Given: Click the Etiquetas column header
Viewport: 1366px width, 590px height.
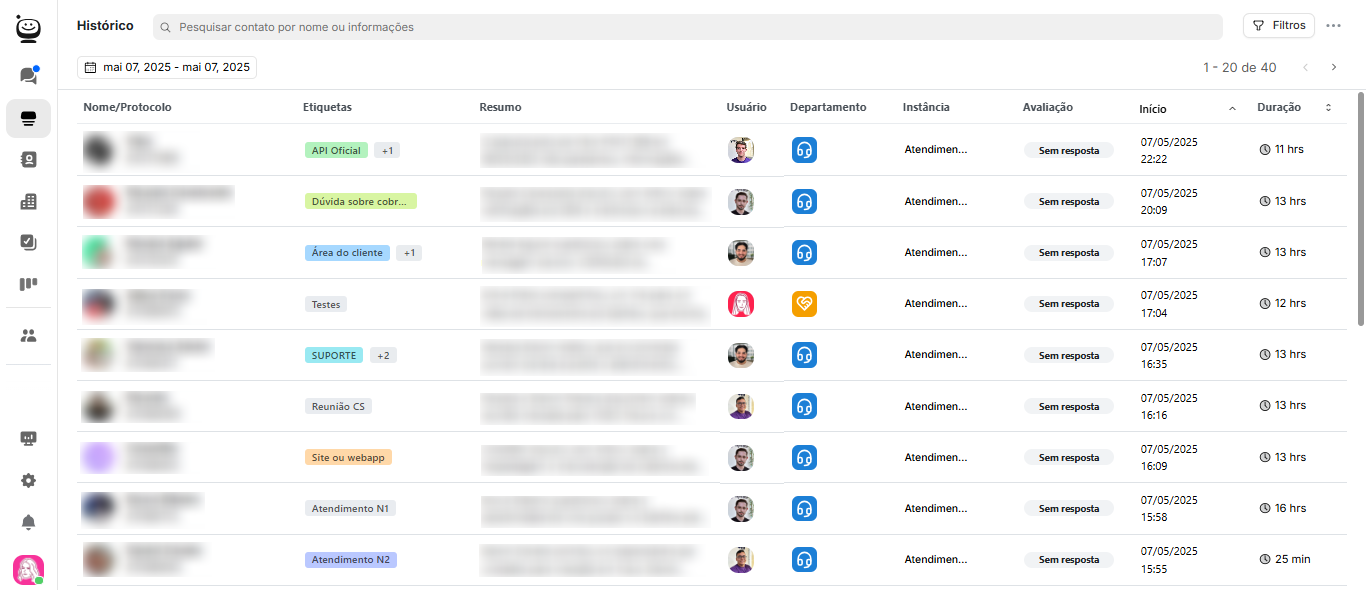Looking at the screenshot, I should pyautogui.click(x=327, y=107).
